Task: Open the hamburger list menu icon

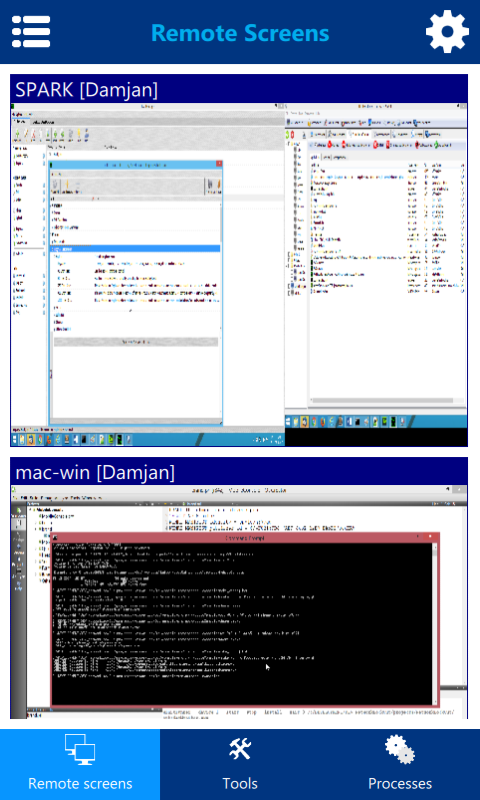Action: click(x=31, y=32)
